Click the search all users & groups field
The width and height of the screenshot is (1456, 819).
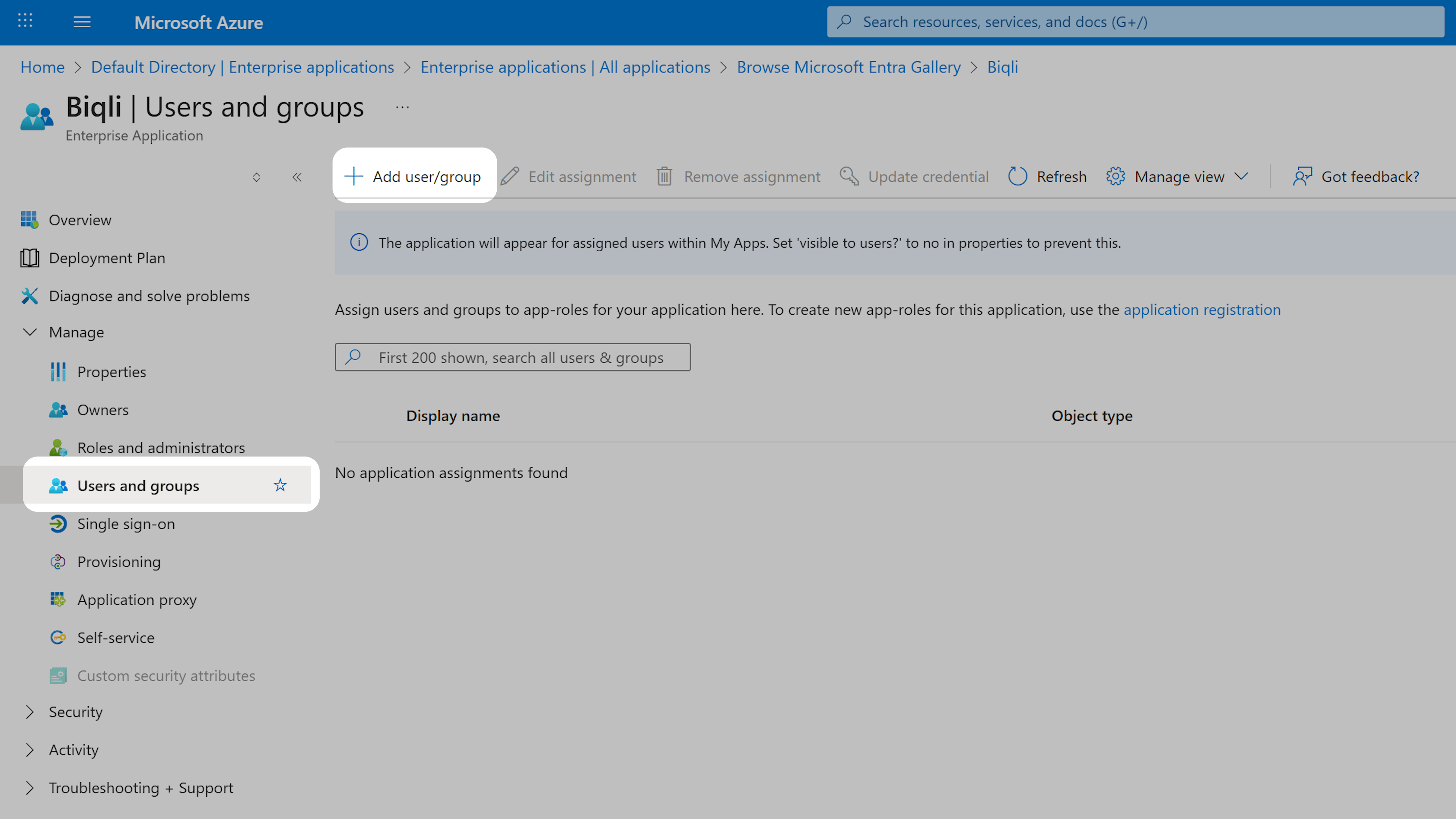512,357
